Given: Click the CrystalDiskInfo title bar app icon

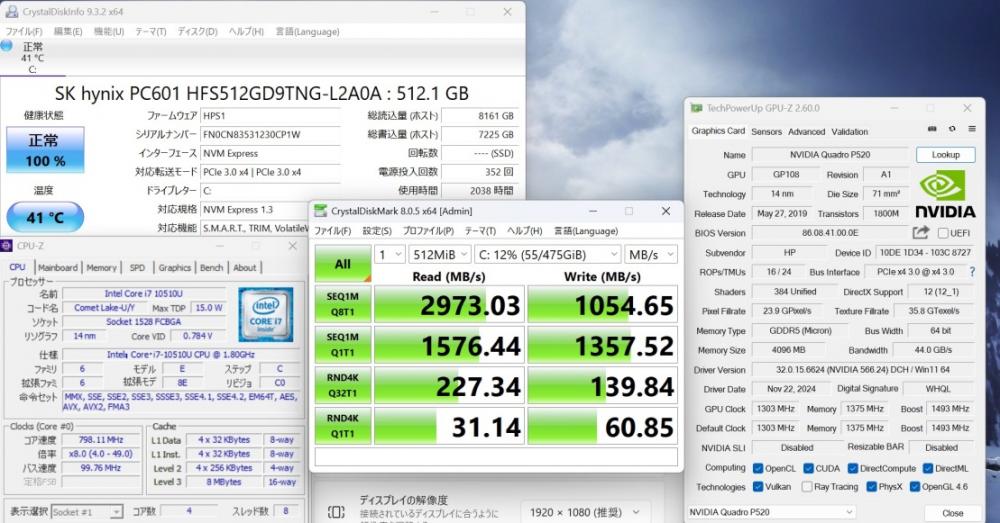Looking at the screenshot, I should pos(11,11).
